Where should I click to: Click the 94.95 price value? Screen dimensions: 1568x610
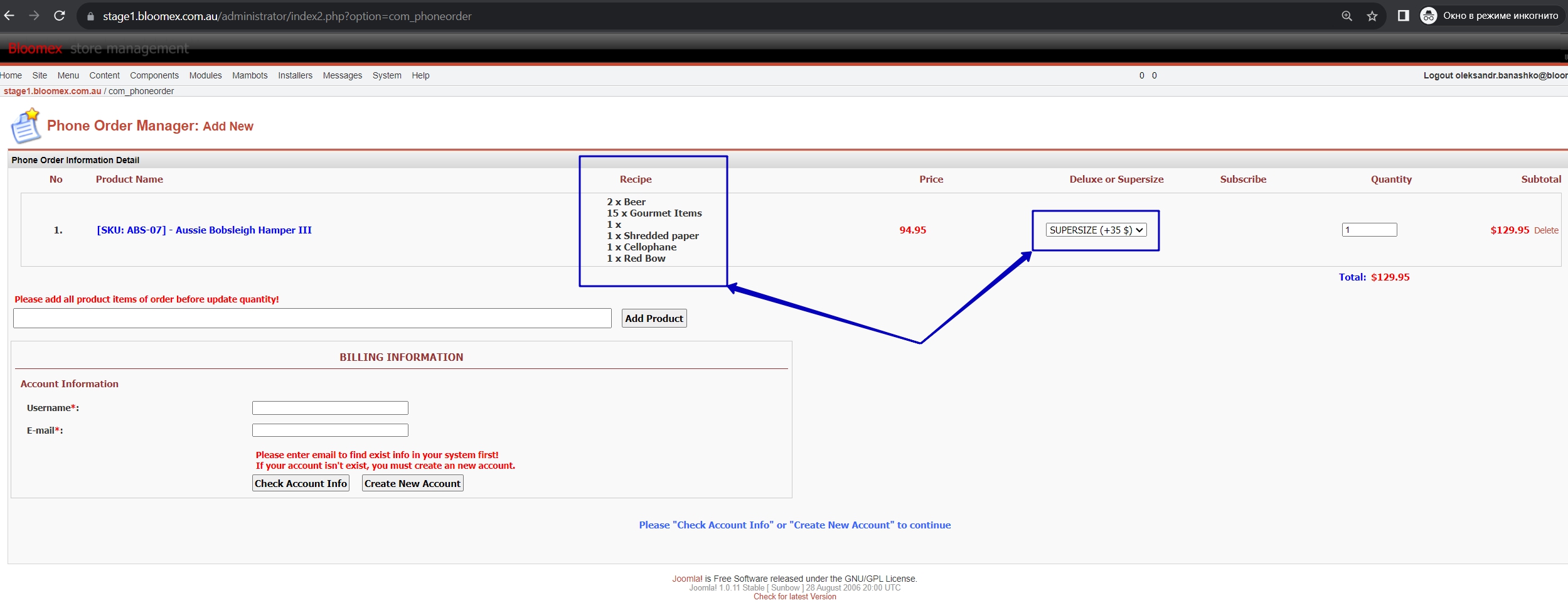coord(912,230)
